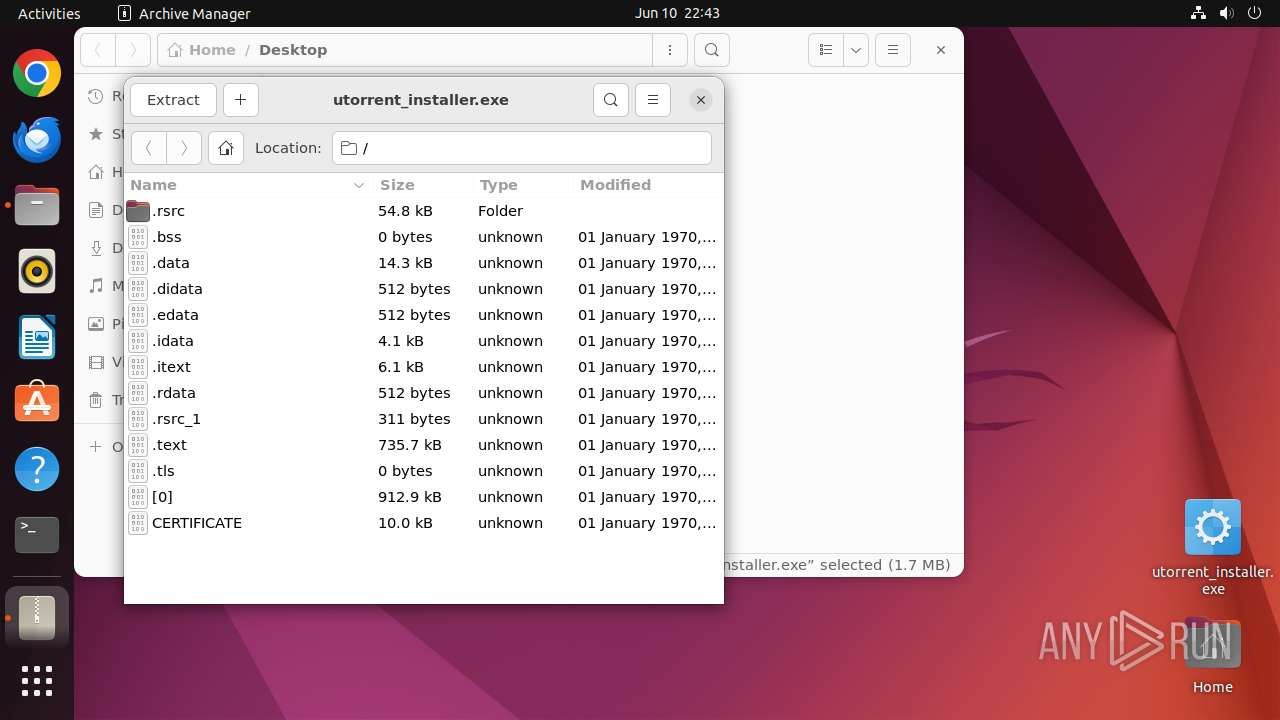Open LibreOffice Writer from dock

coord(37,338)
